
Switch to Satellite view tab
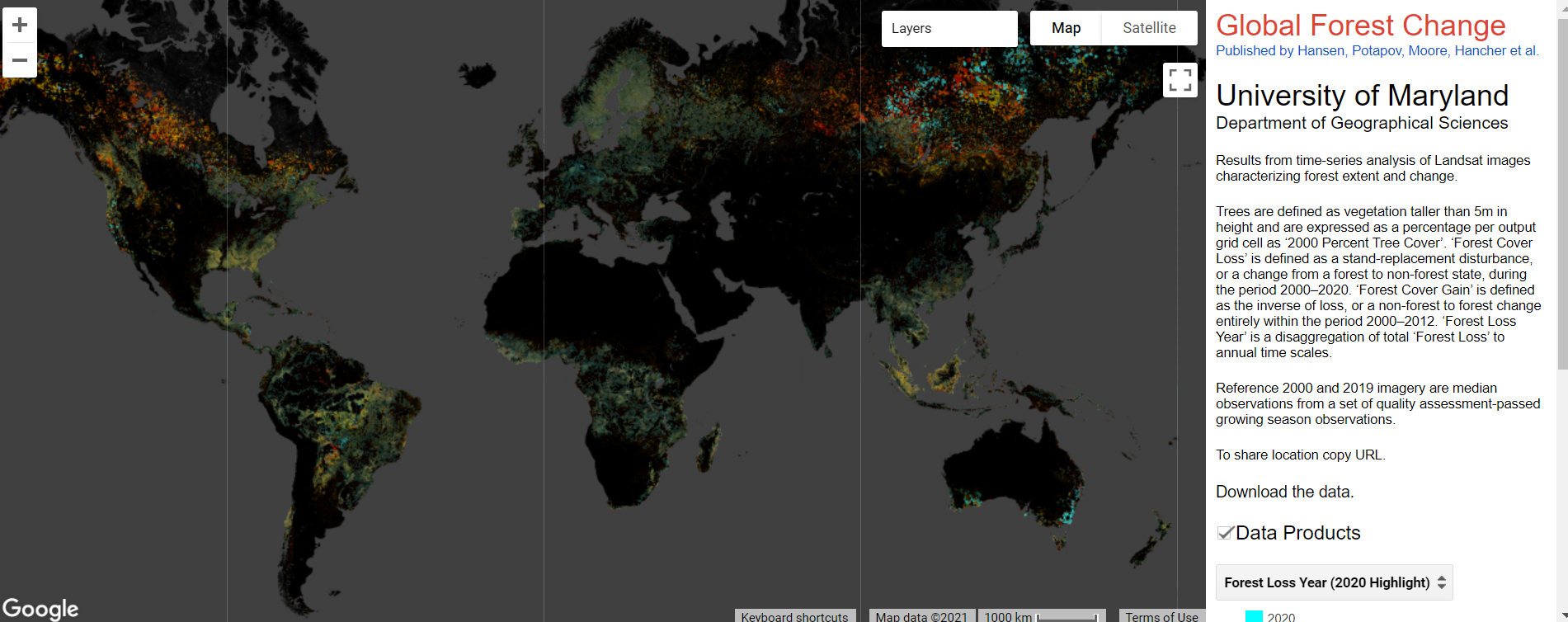[x=1149, y=28]
